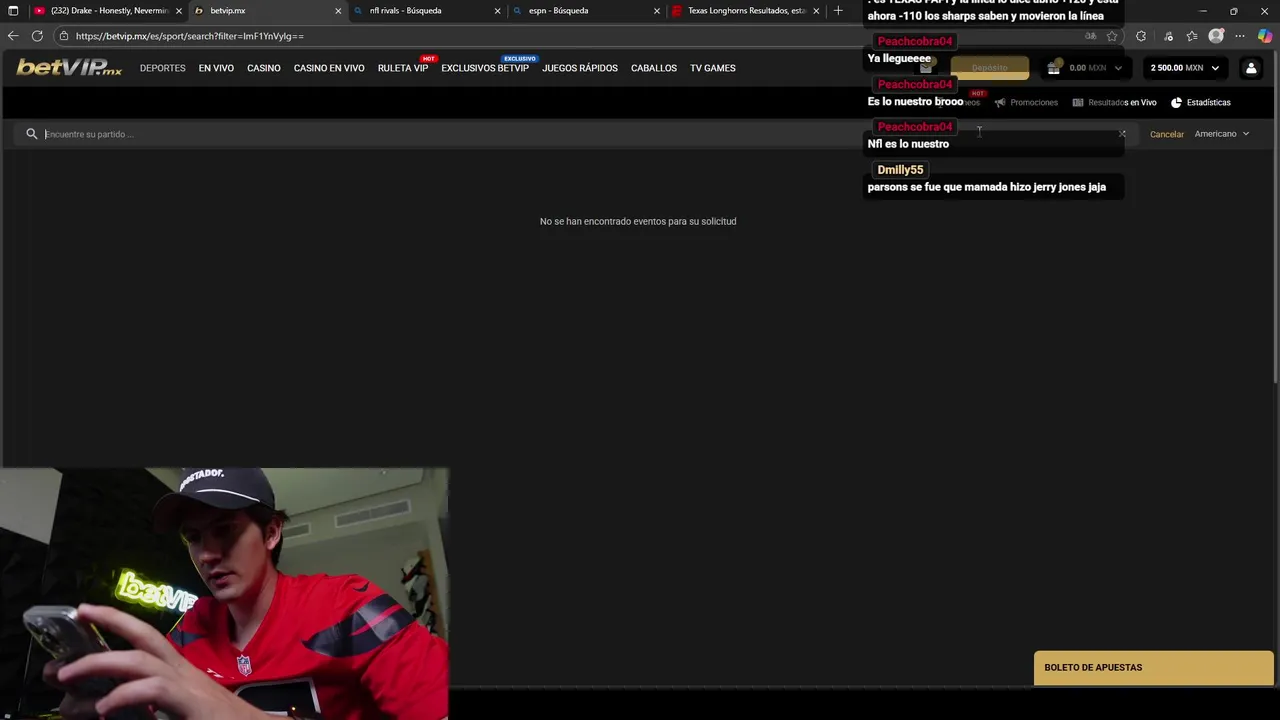Open CASINO EN VIVO section
Image resolution: width=1280 pixels, height=720 pixels.
329,68
